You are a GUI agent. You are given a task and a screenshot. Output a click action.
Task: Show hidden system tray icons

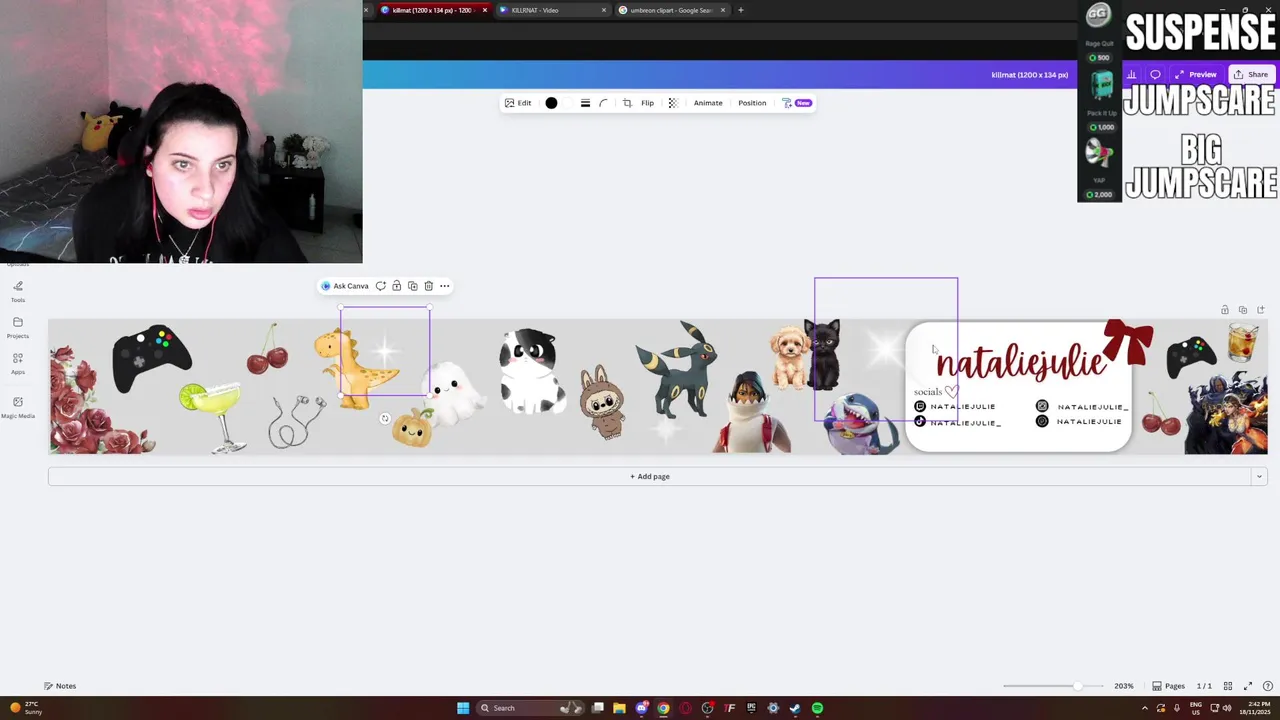tap(1145, 708)
